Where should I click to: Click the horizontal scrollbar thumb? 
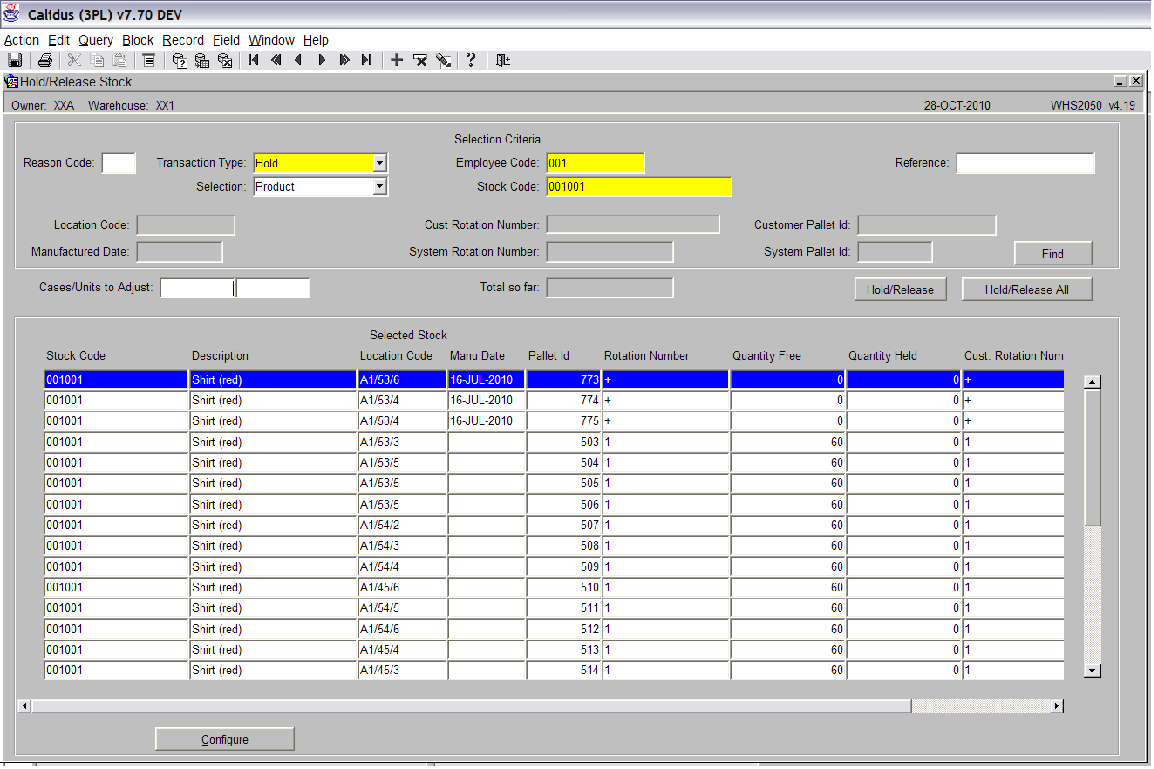pyautogui.click(x=471, y=706)
